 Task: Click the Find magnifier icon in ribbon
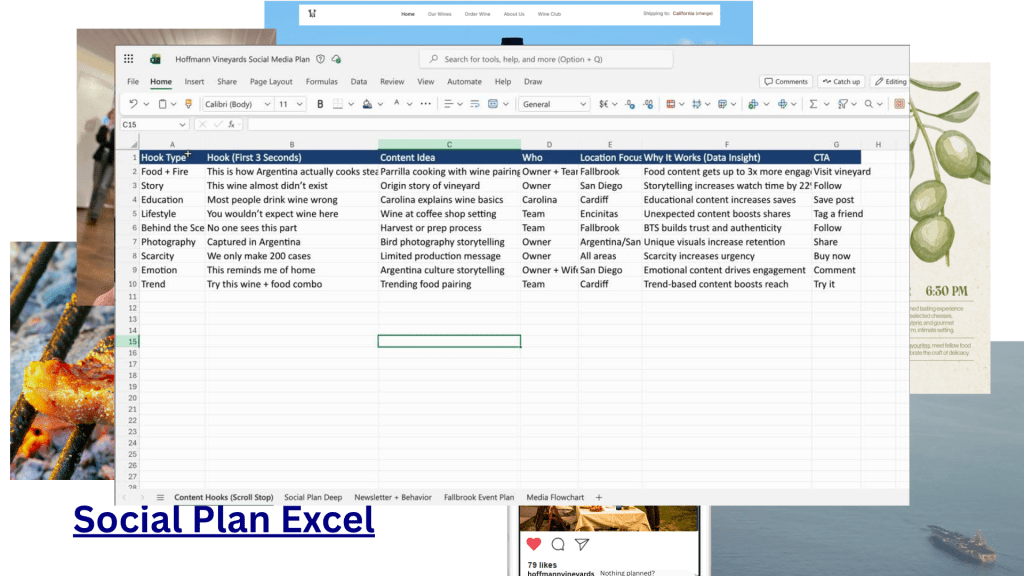(869, 104)
